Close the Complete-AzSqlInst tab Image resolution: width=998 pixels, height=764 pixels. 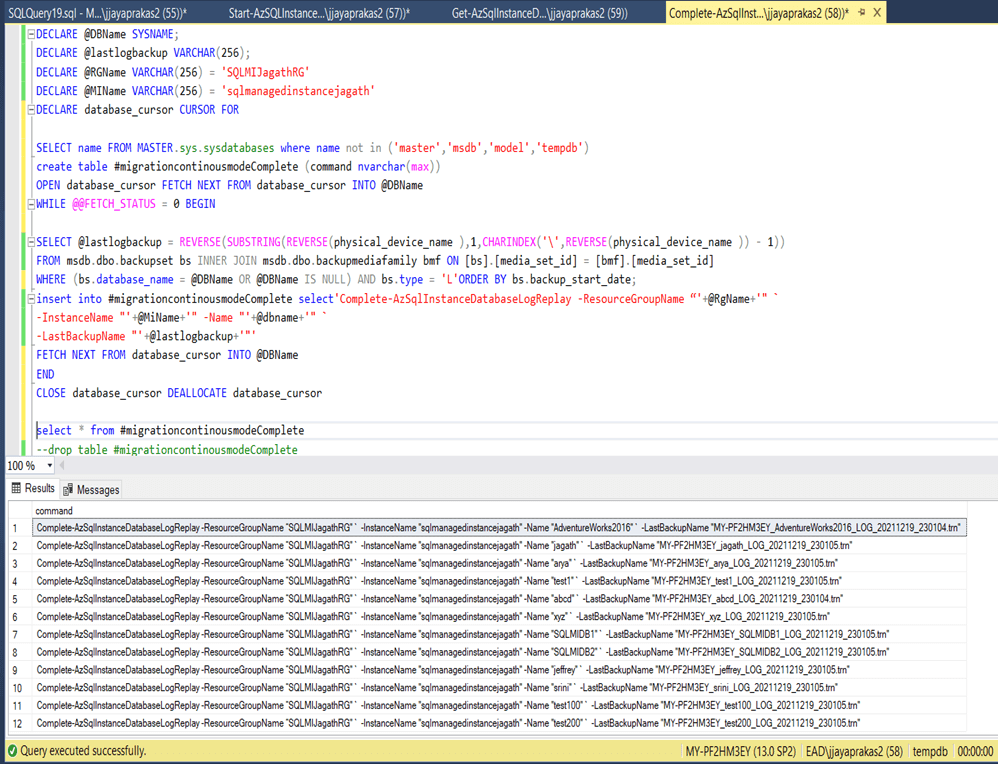coord(877,13)
